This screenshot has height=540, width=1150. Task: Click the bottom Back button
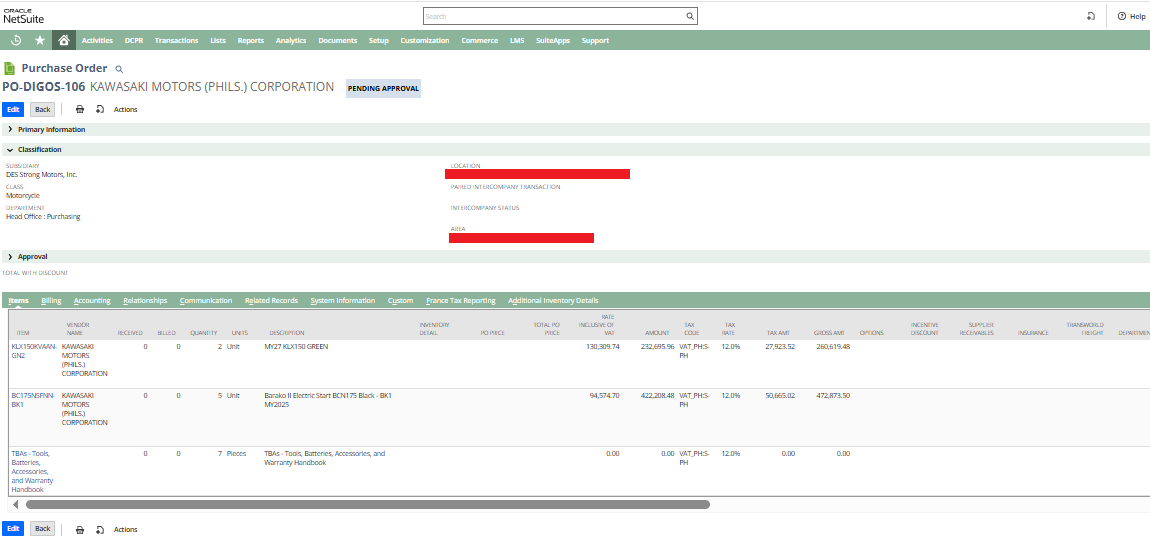click(x=43, y=529)
